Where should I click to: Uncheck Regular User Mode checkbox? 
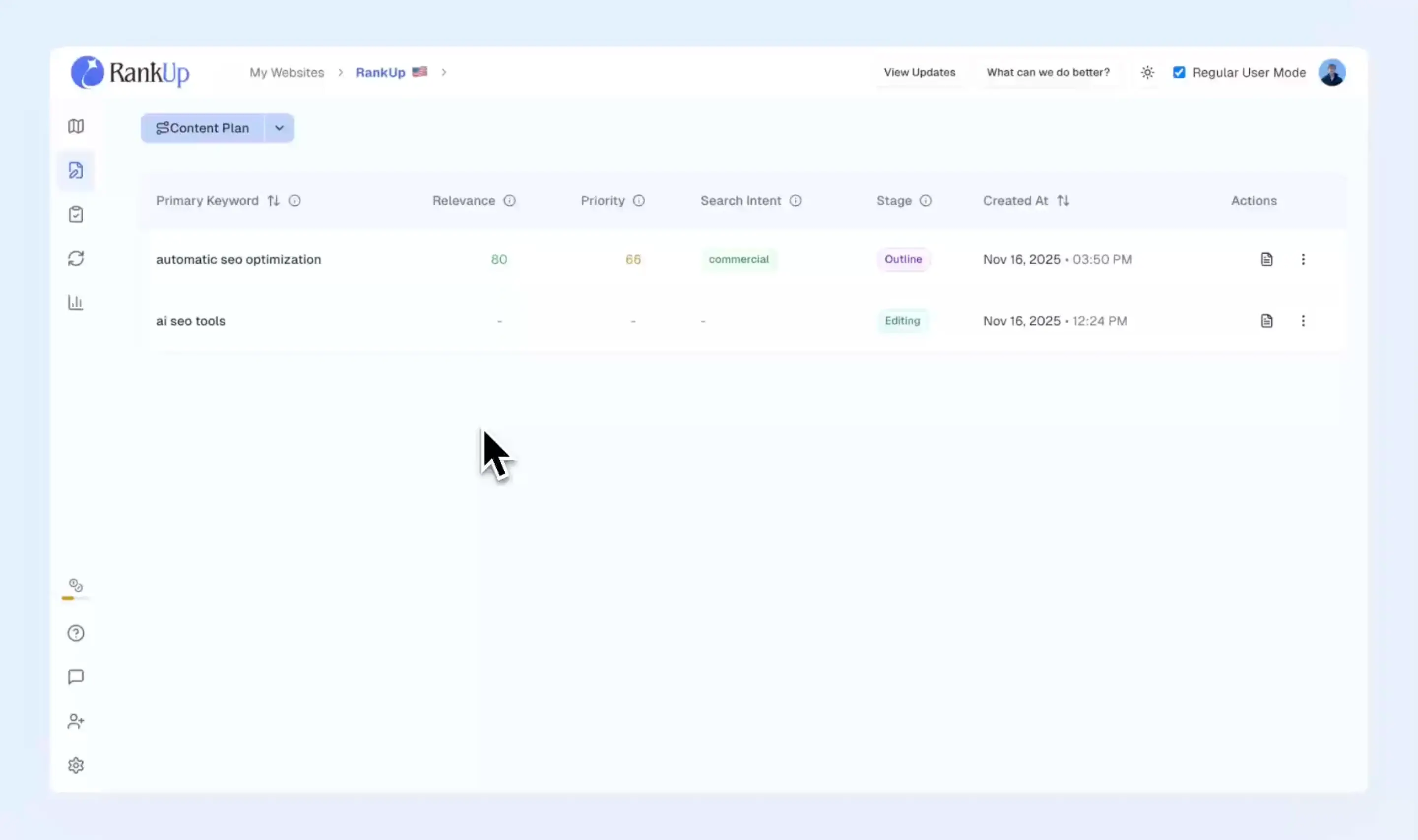1179,72
